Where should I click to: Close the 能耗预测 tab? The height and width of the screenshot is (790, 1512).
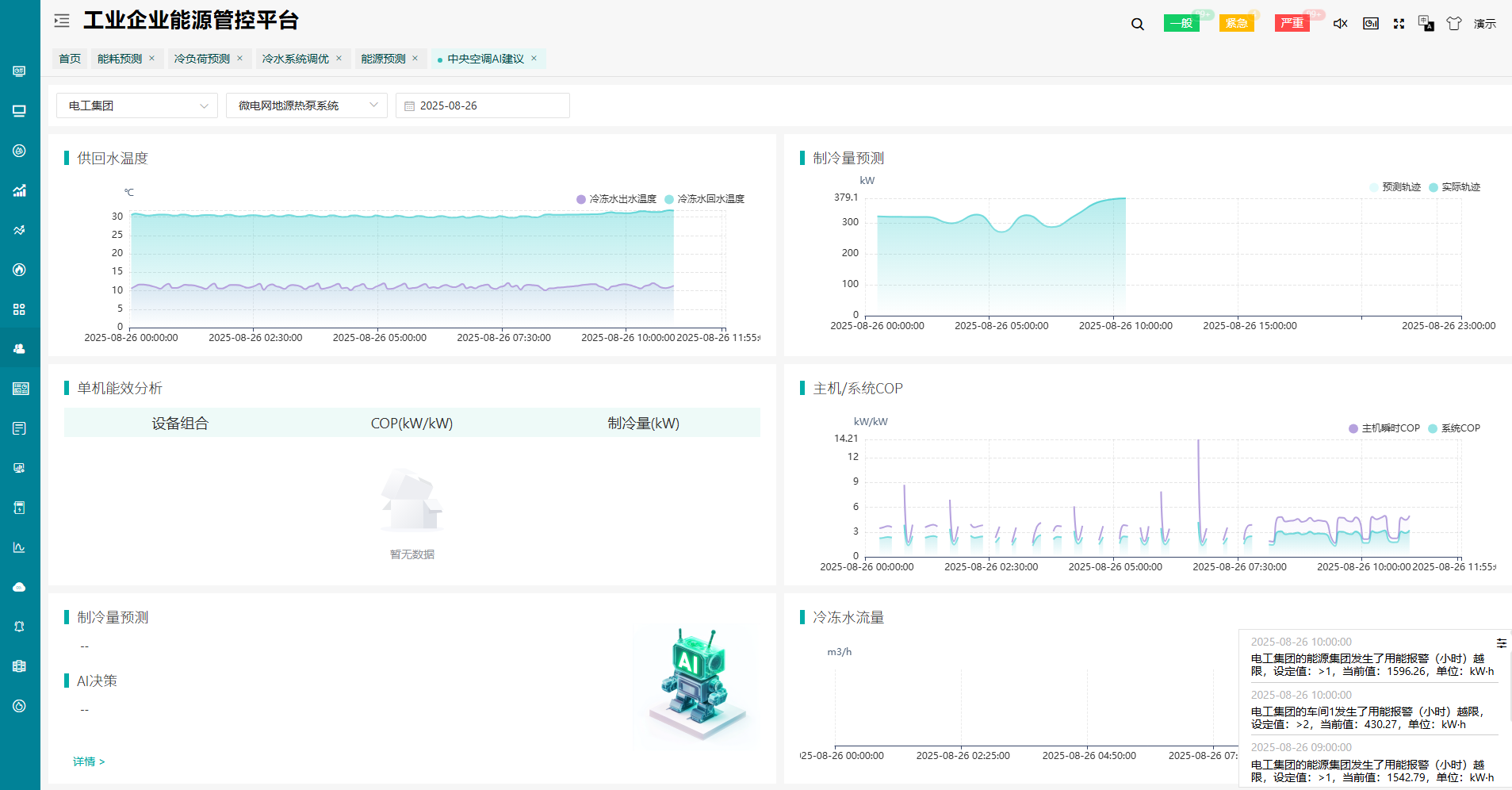(x=151, y=58)
